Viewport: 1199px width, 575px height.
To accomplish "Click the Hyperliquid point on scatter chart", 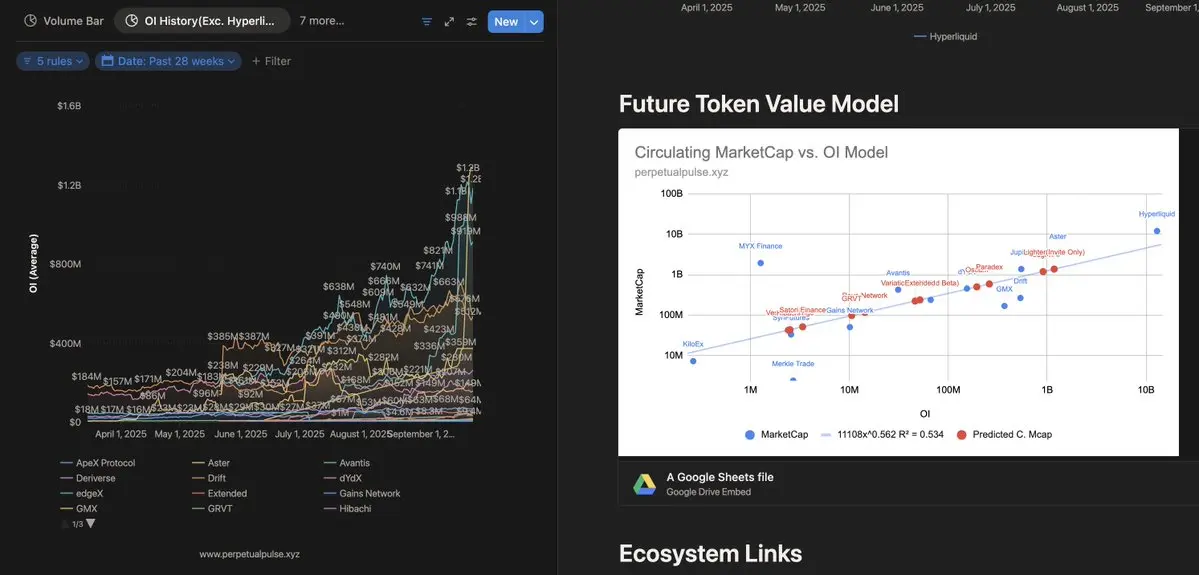I will pyautogui.click(x=1156, y=231).
